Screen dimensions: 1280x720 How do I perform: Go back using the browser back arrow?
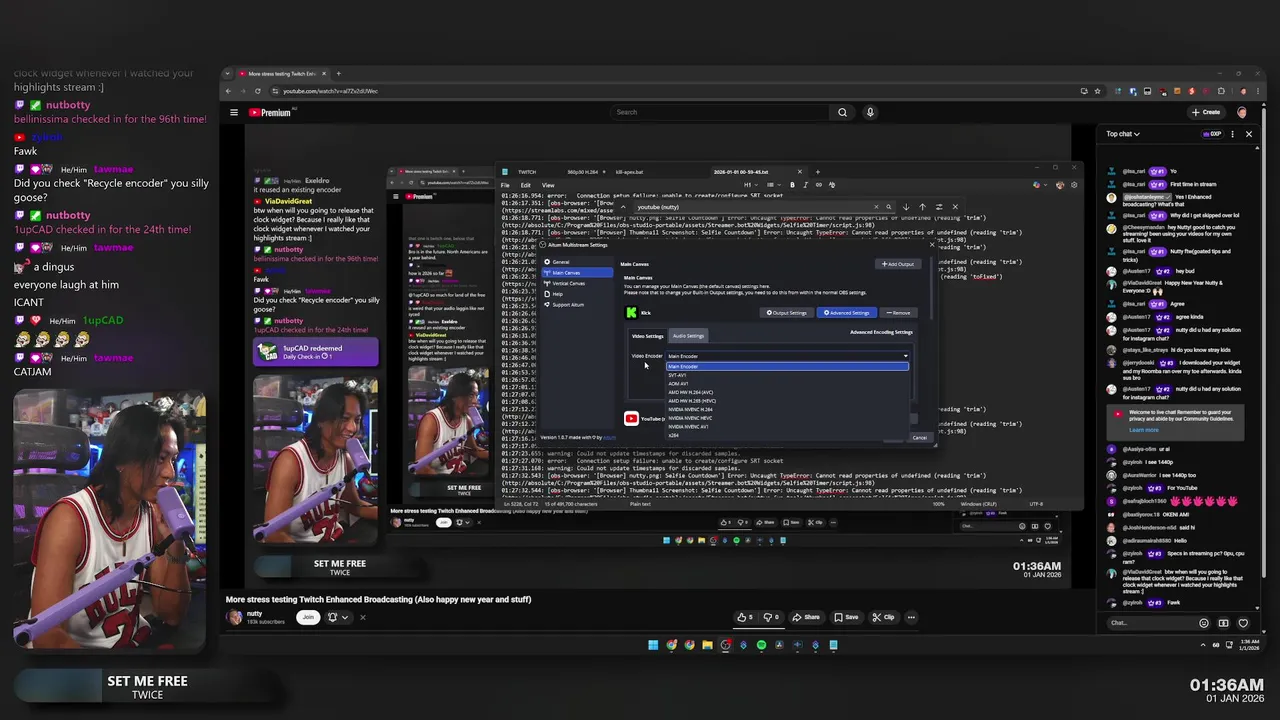click(x=228, y=91)
